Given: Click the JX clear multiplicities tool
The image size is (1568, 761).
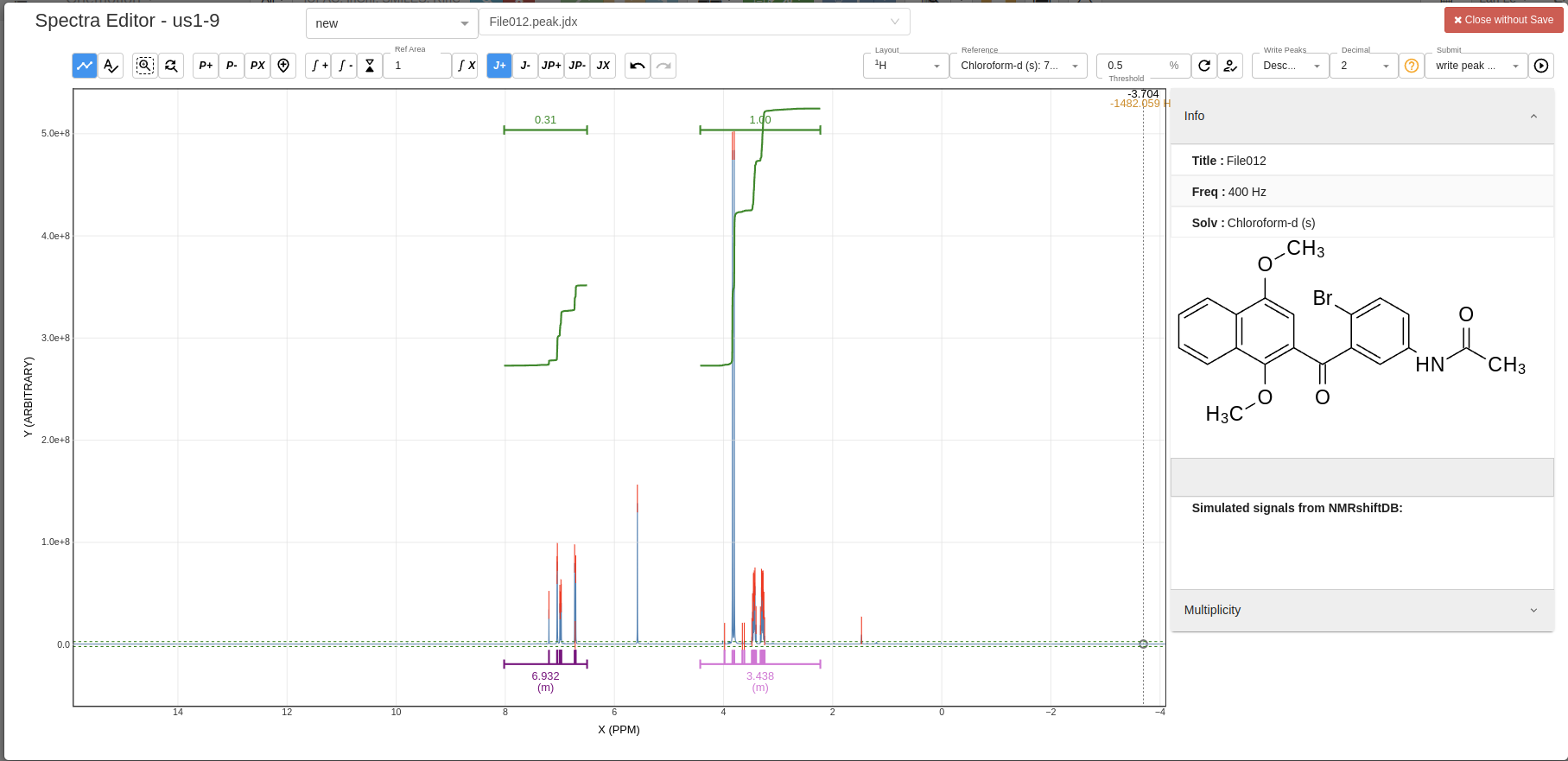Looking at the screenshot, I should tap(603, 66).
